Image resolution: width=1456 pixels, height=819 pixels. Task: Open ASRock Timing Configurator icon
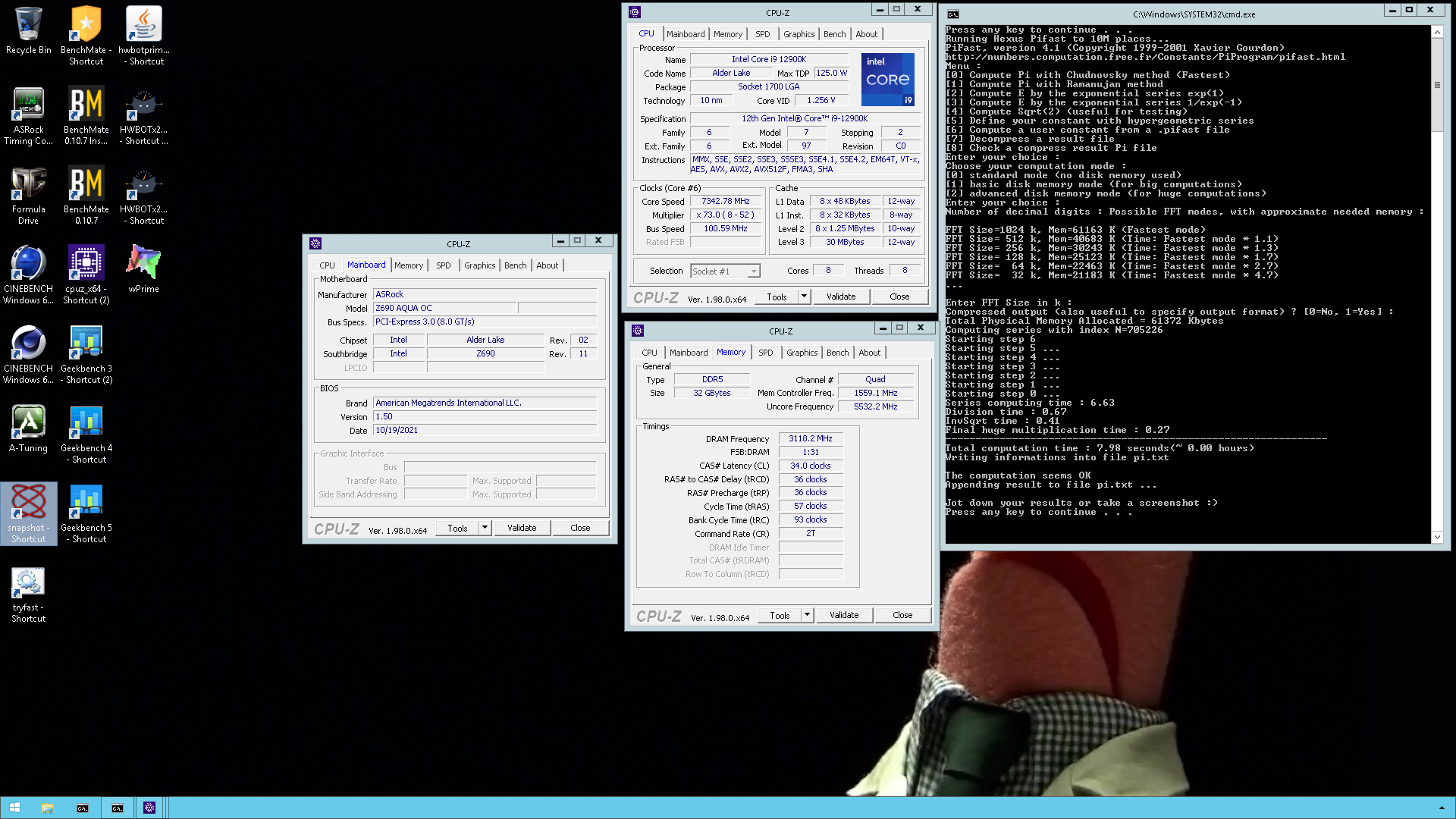coord(28,115)
